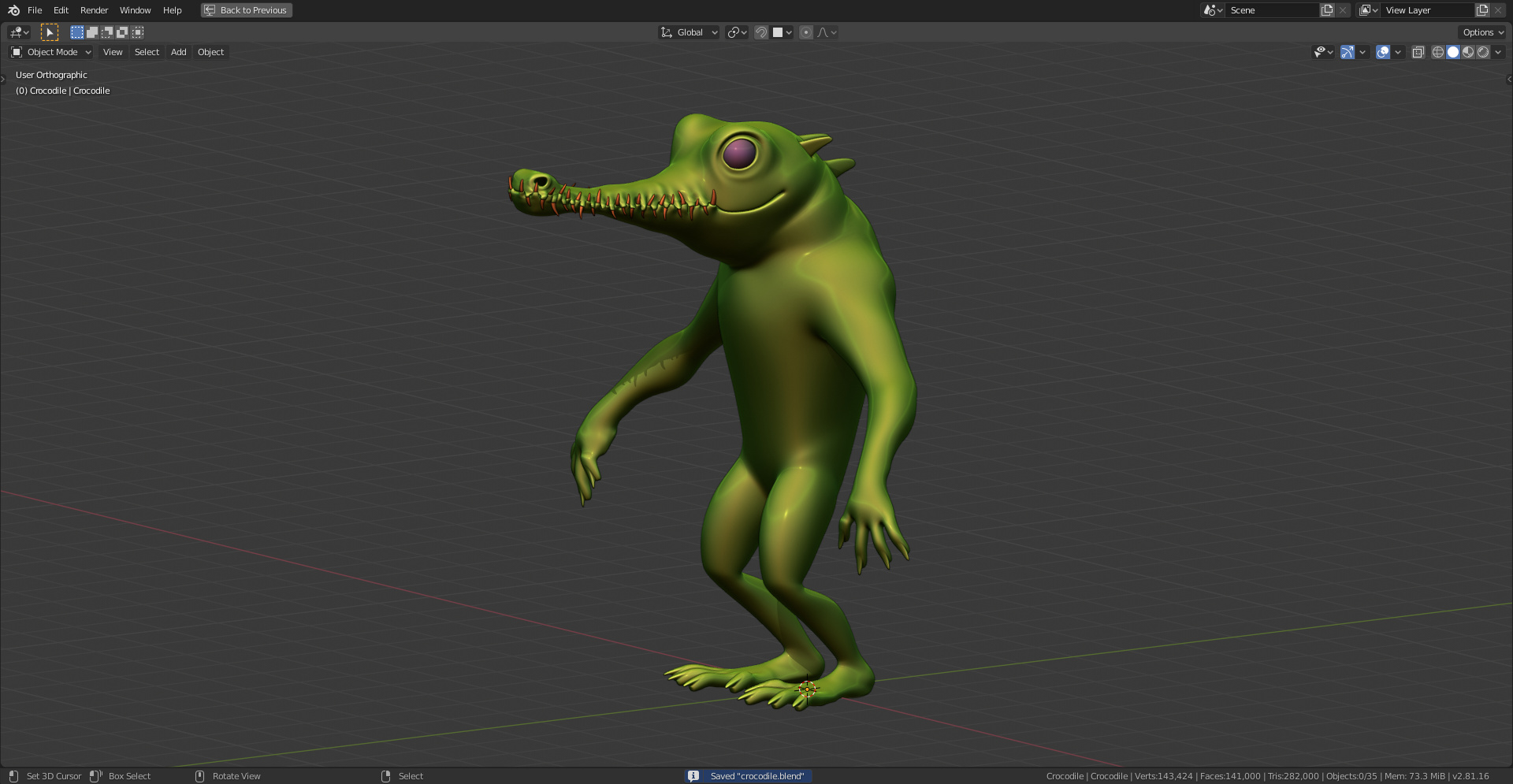
Task: Switch viewport shading to Solid
Action: tap(1453, 52)
